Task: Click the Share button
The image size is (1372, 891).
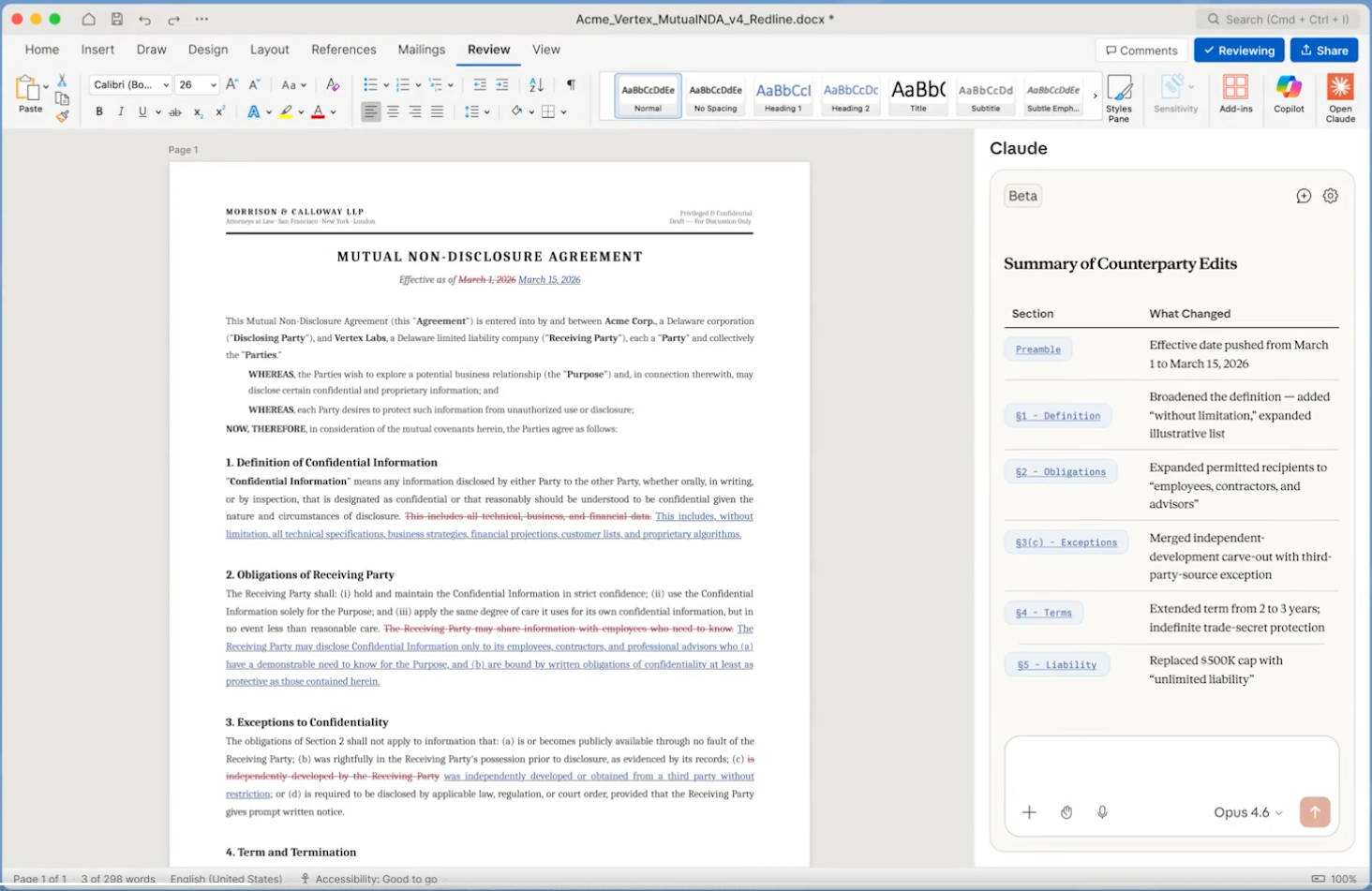Action: click(1323, 51)
